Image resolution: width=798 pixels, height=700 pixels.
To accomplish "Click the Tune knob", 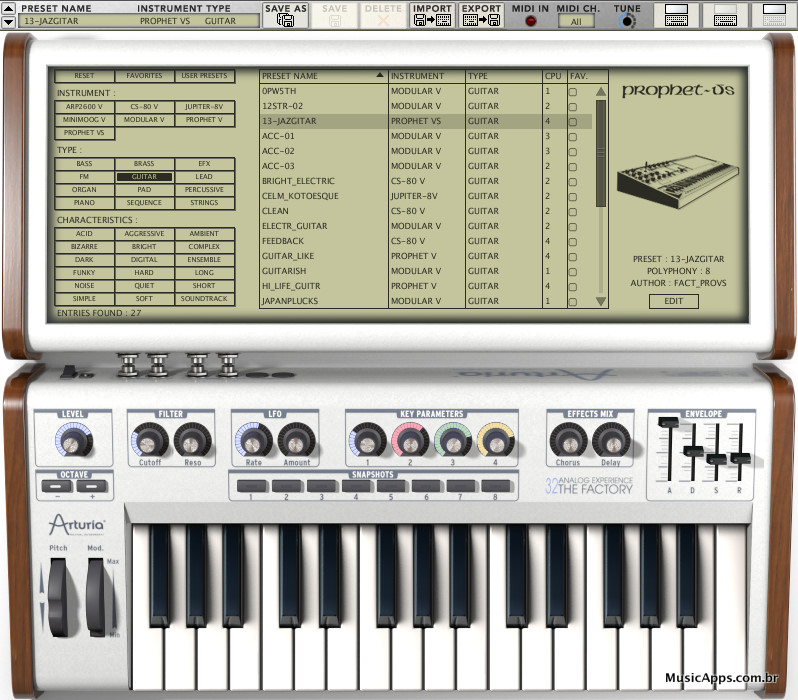I will click(x=628, y=21).
